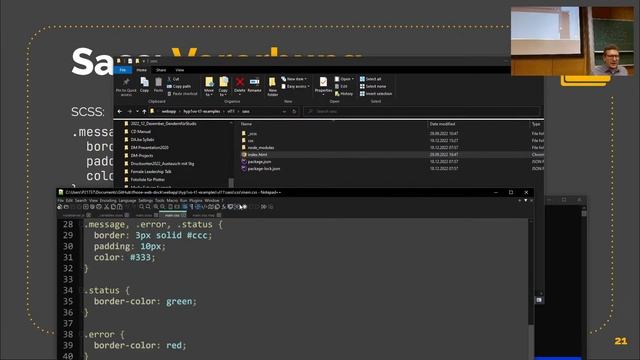Click the Find magnifier icon in Notepad++ toolbar

pyautogui.click(x=142, y=207)
